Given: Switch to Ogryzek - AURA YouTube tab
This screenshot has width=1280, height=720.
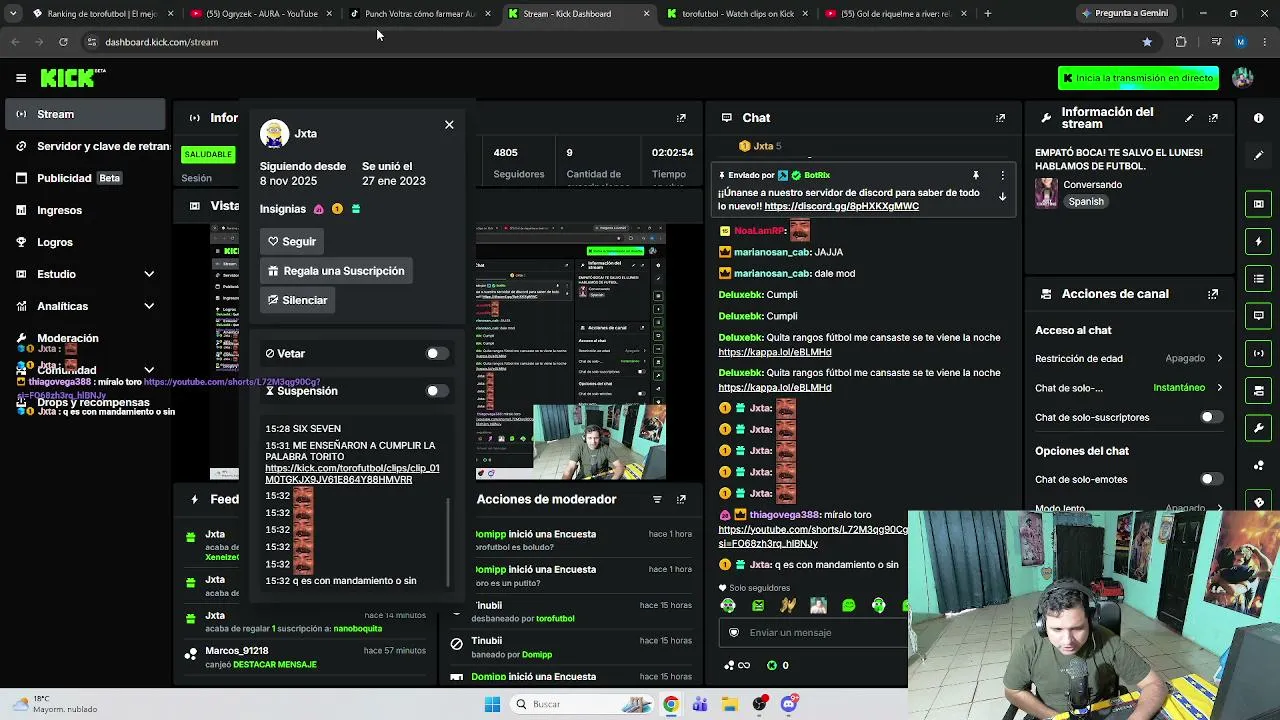Looking at the screenshot, I should [x=259, y=14].
